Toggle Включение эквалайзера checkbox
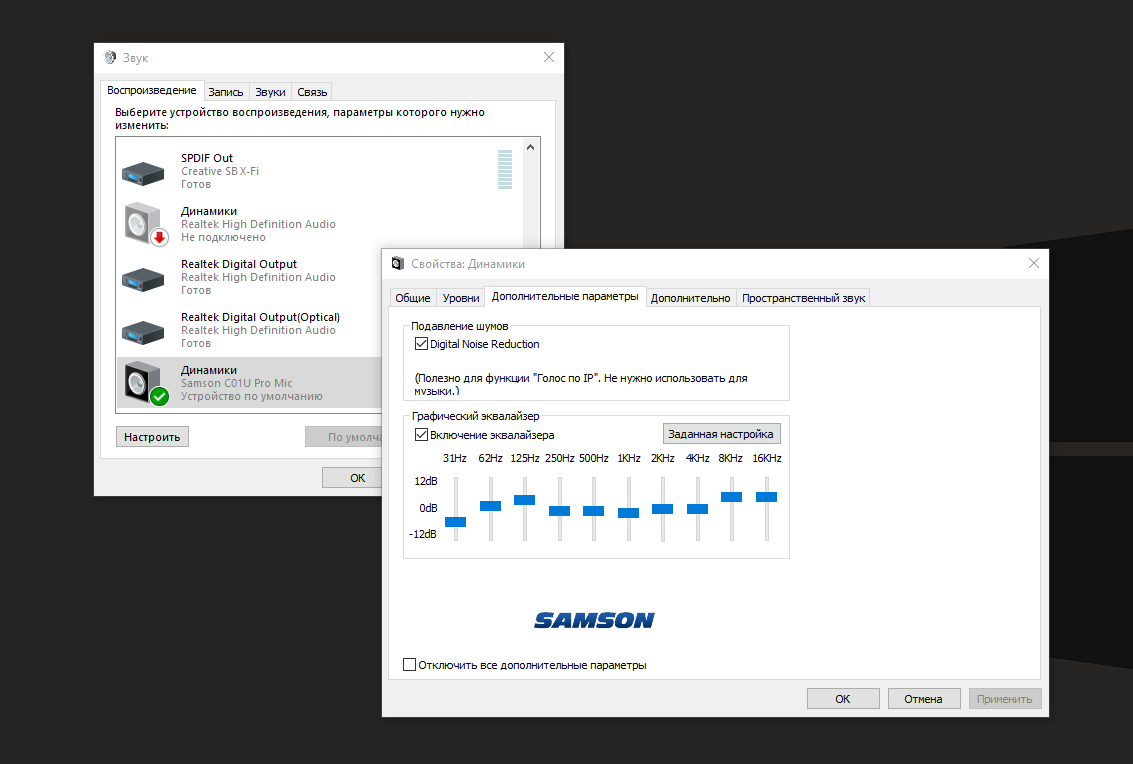 (x=421, y=435)
